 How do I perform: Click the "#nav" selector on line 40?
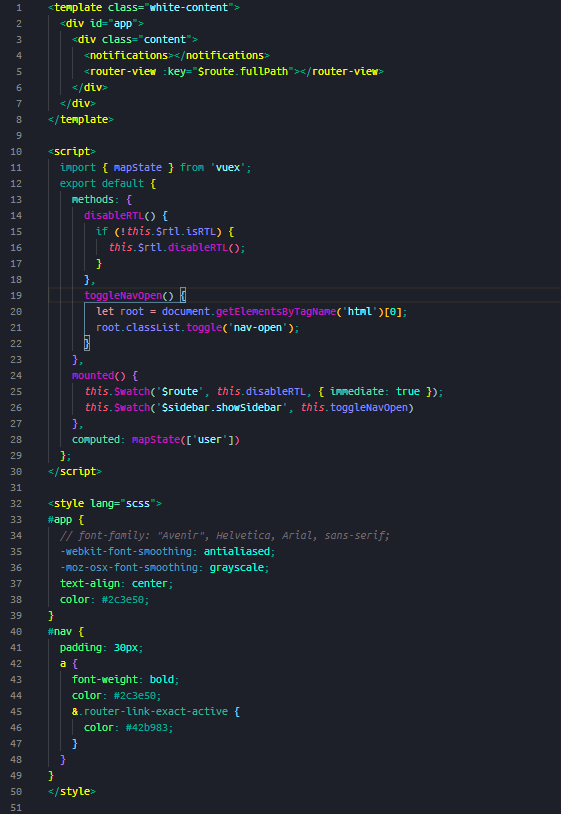[x=60, y=632]
